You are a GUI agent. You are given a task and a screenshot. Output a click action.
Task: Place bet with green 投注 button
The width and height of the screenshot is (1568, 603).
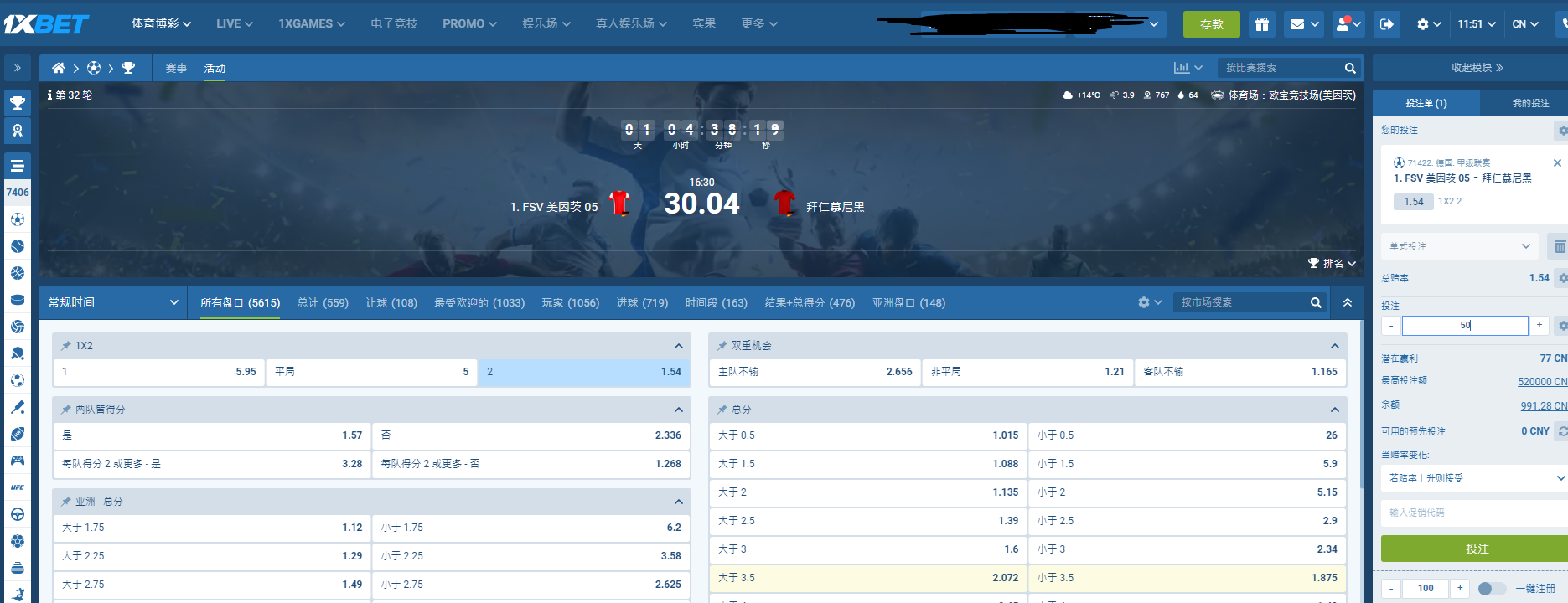(x=1476, y=549)
